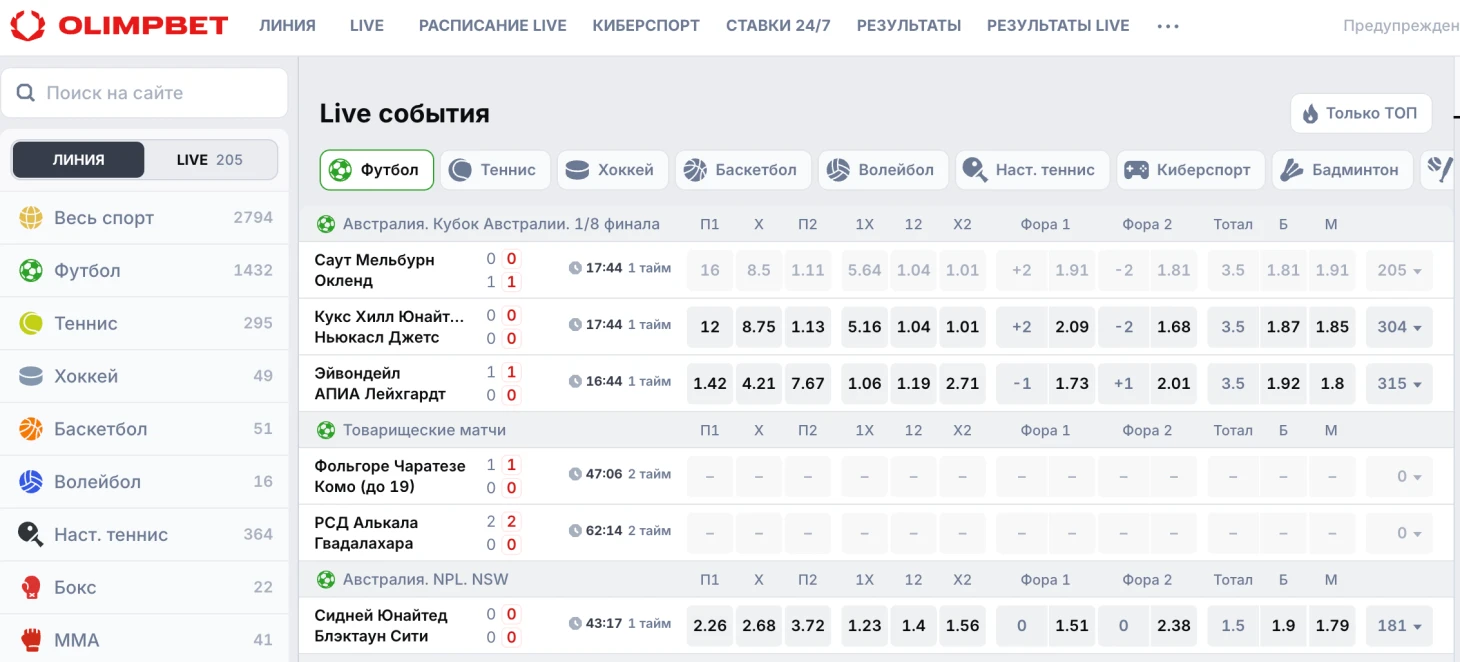Bet П1 at 12 on Кукс Хилл
The height and width of the screenshot is (662, 1460).
point(710,327)
